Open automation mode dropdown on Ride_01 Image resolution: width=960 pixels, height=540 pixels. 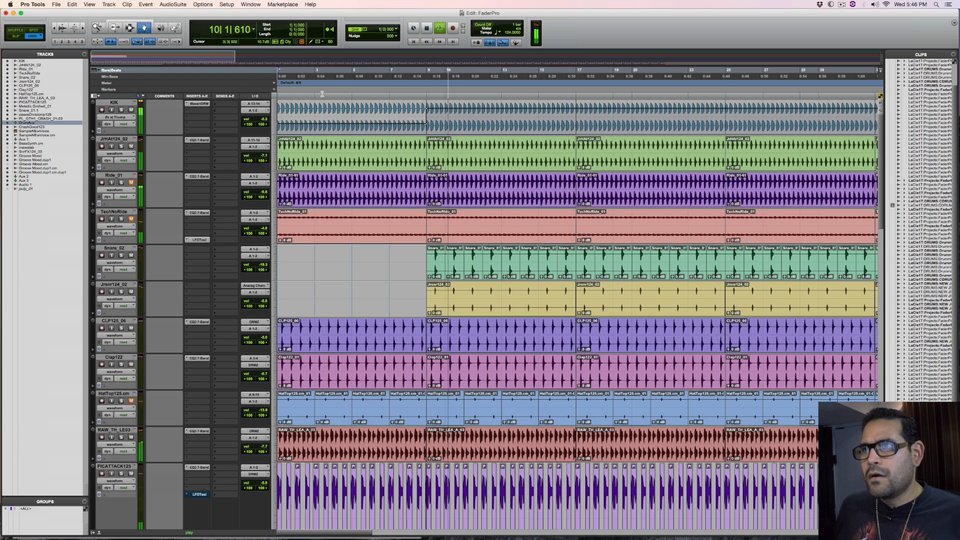125,197
